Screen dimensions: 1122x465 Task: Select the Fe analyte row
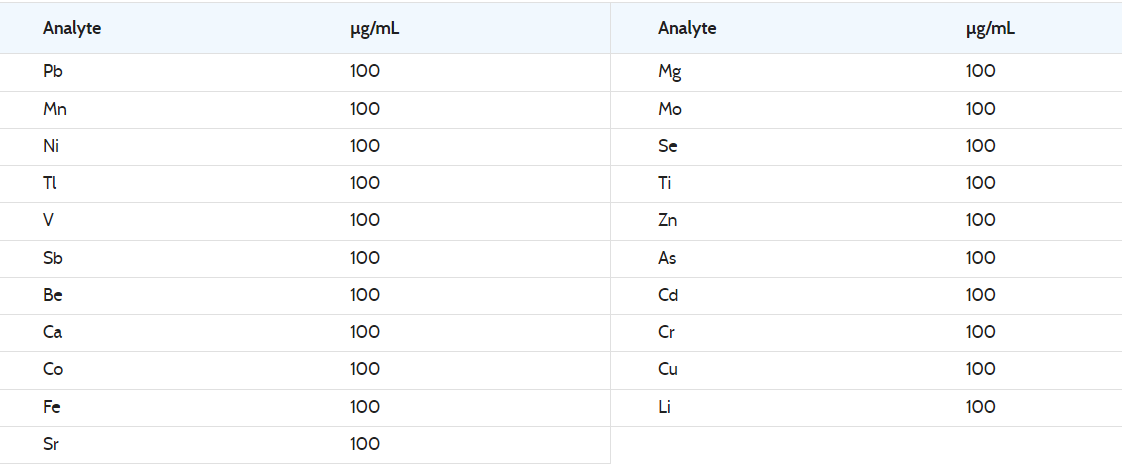coord(305,408)
